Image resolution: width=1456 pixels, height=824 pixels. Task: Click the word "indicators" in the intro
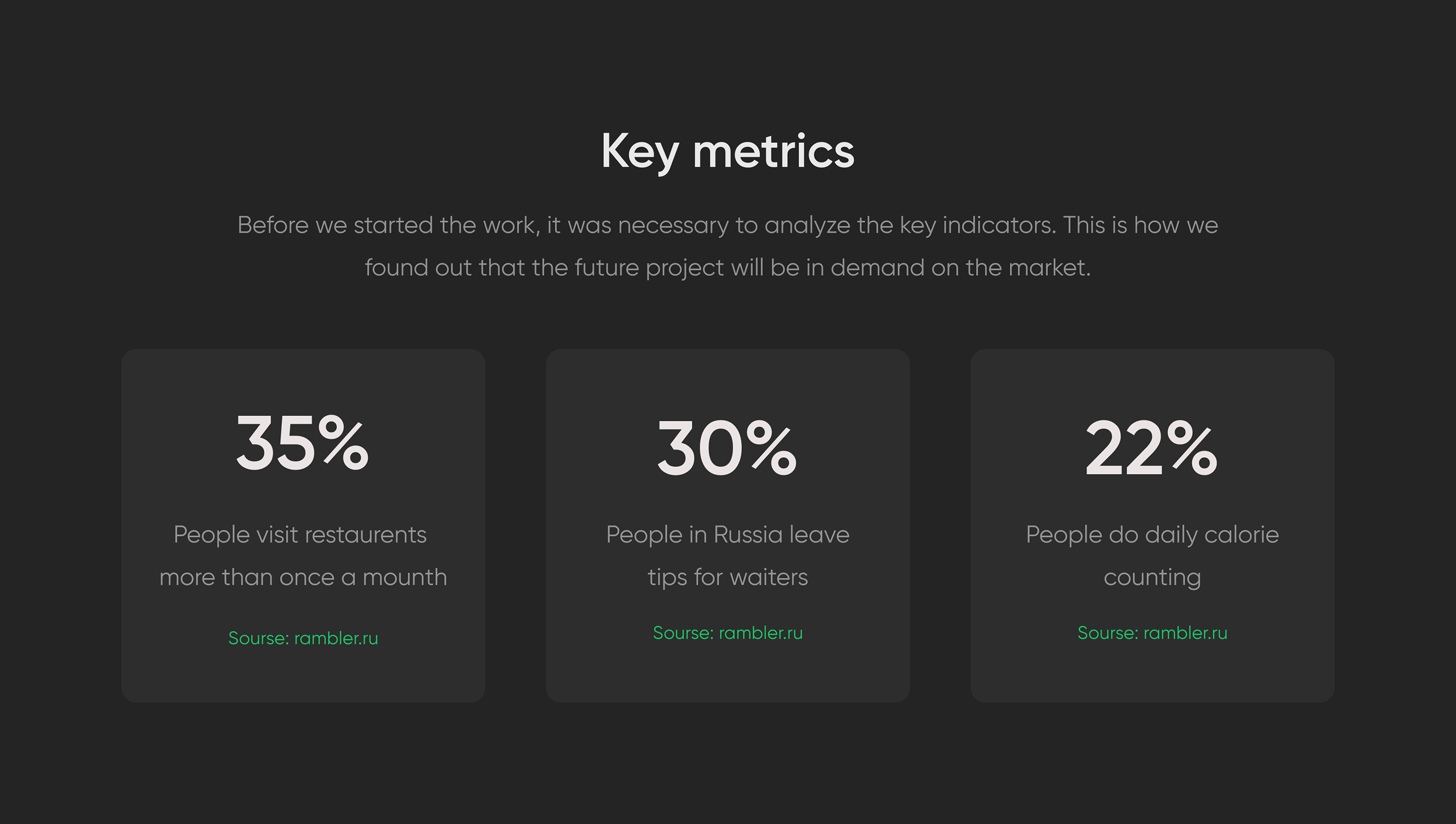click(x=998, y=225)
